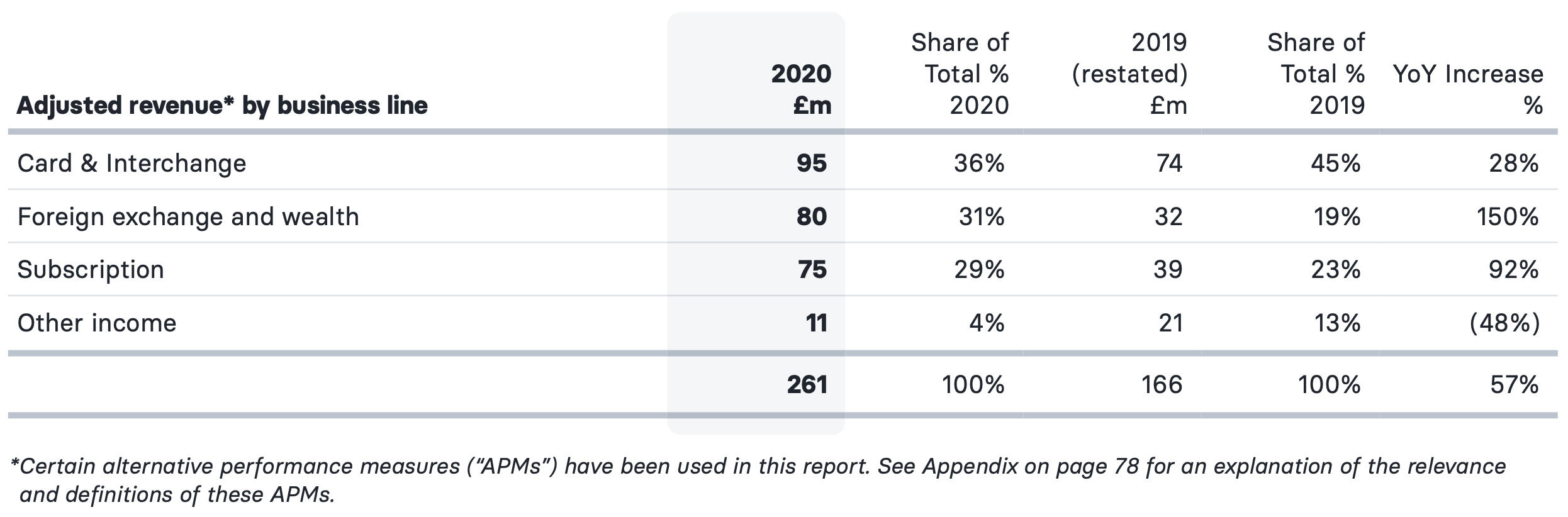The width and height of the screenshot is (1568, 517).
Task: Click the Foreign exchange YoY increase 150%
Action: coord(1508,217)
